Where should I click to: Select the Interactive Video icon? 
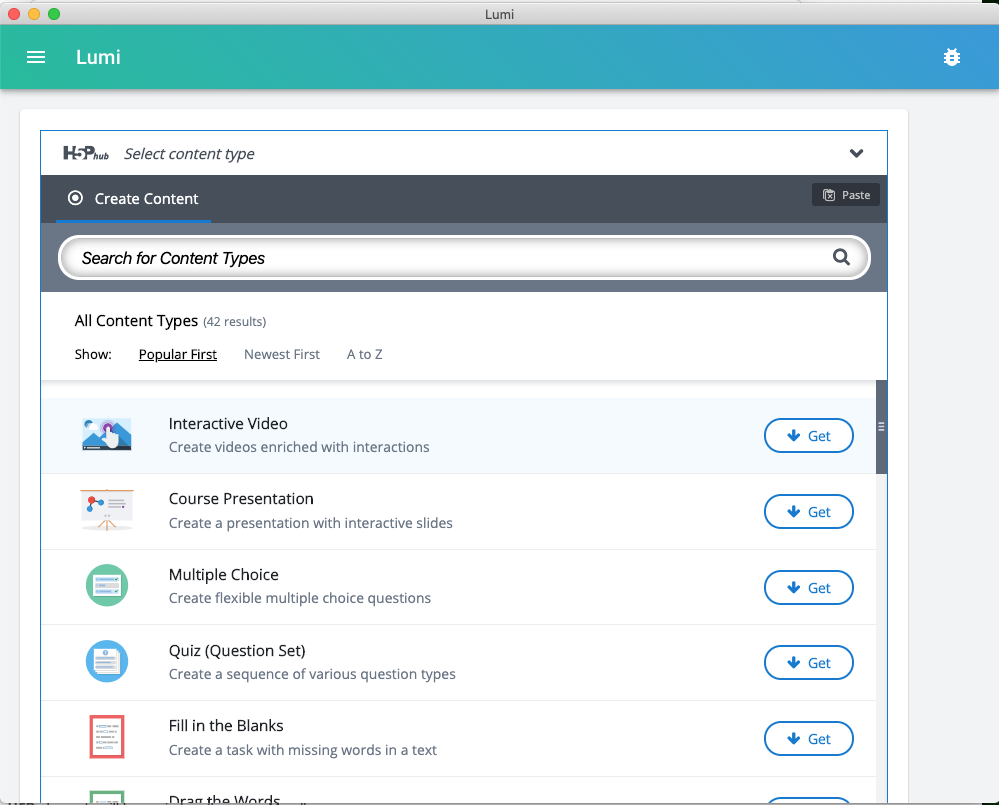107,434
